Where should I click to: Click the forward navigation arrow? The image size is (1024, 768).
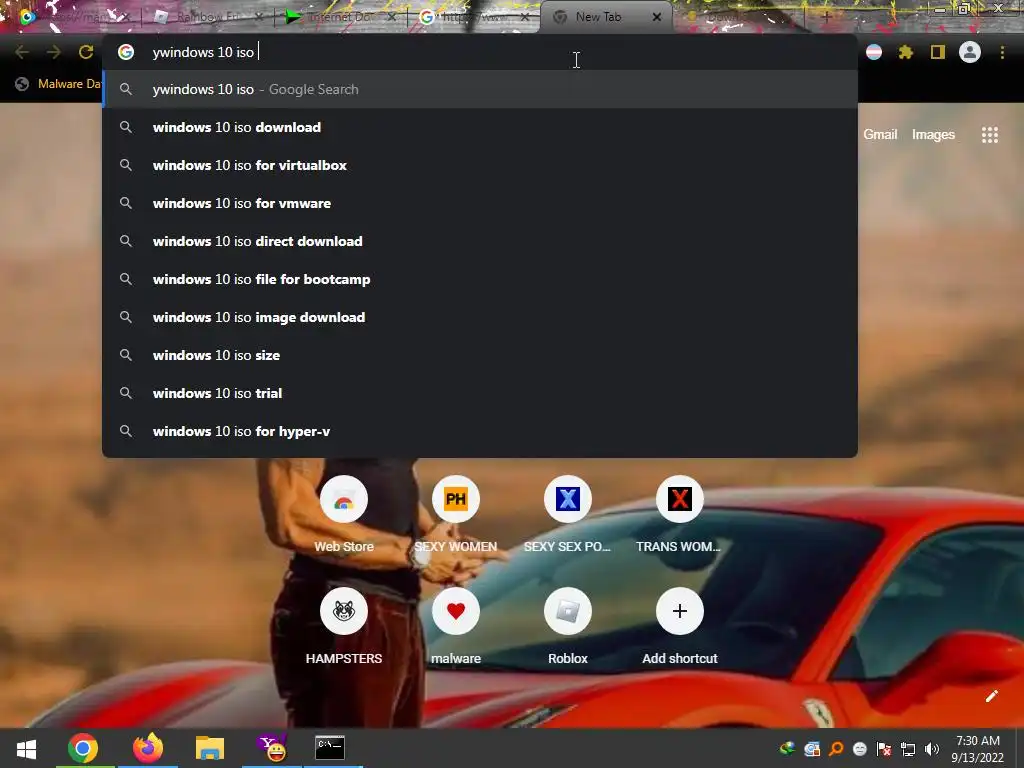pos(54,52)
